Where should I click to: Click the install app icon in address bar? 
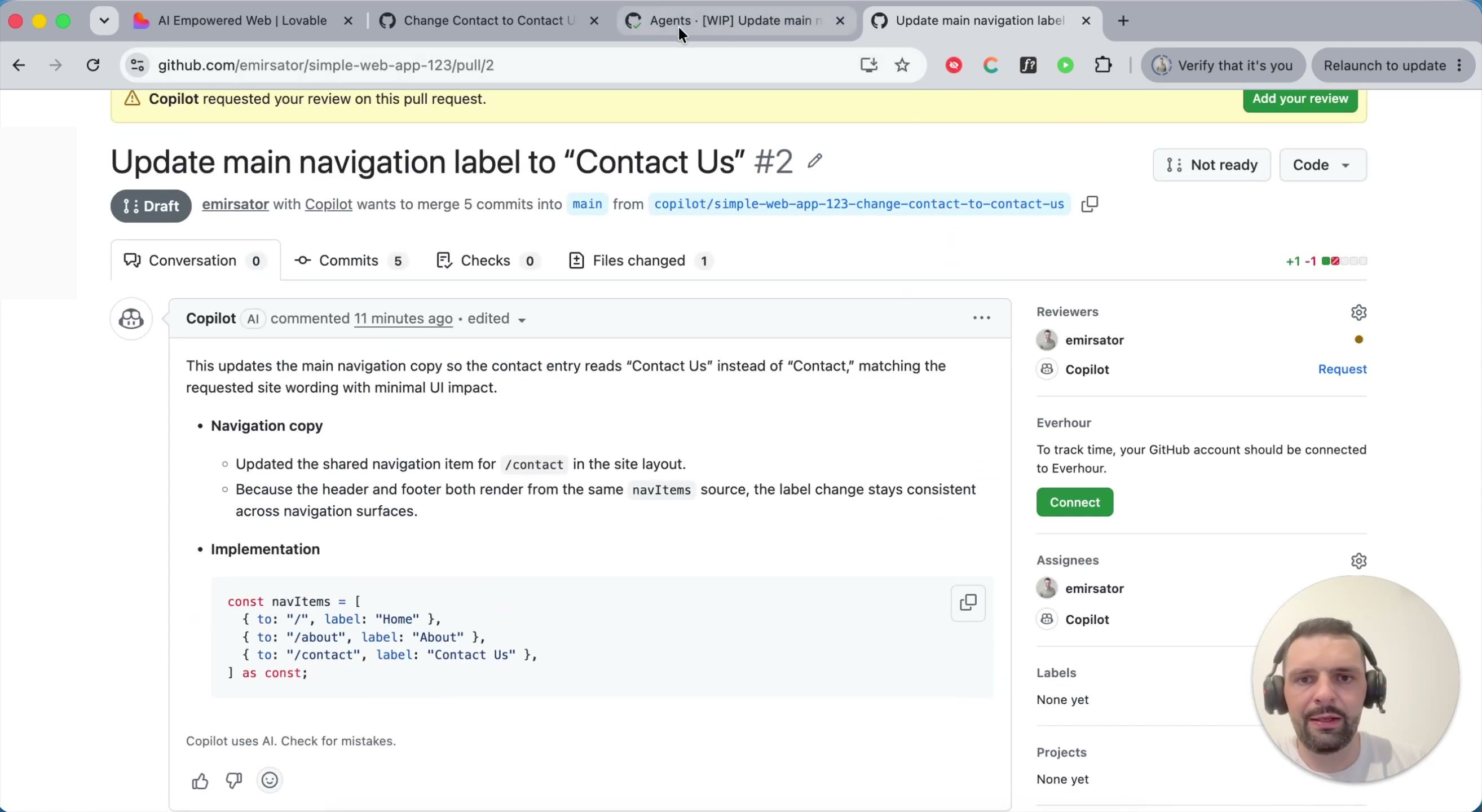tap(868, 65)
